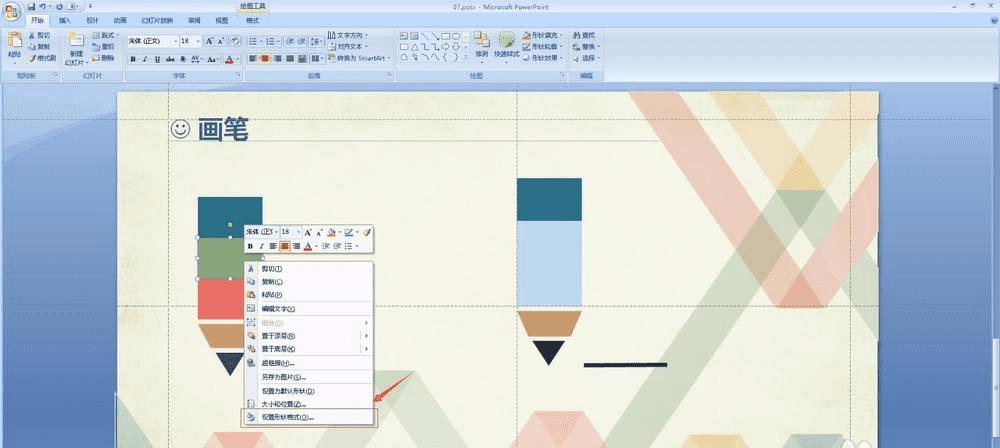Toggle center alignment in the ribbon
The height and width of the screenshot is (448, 1000).
tap(265, 59)
